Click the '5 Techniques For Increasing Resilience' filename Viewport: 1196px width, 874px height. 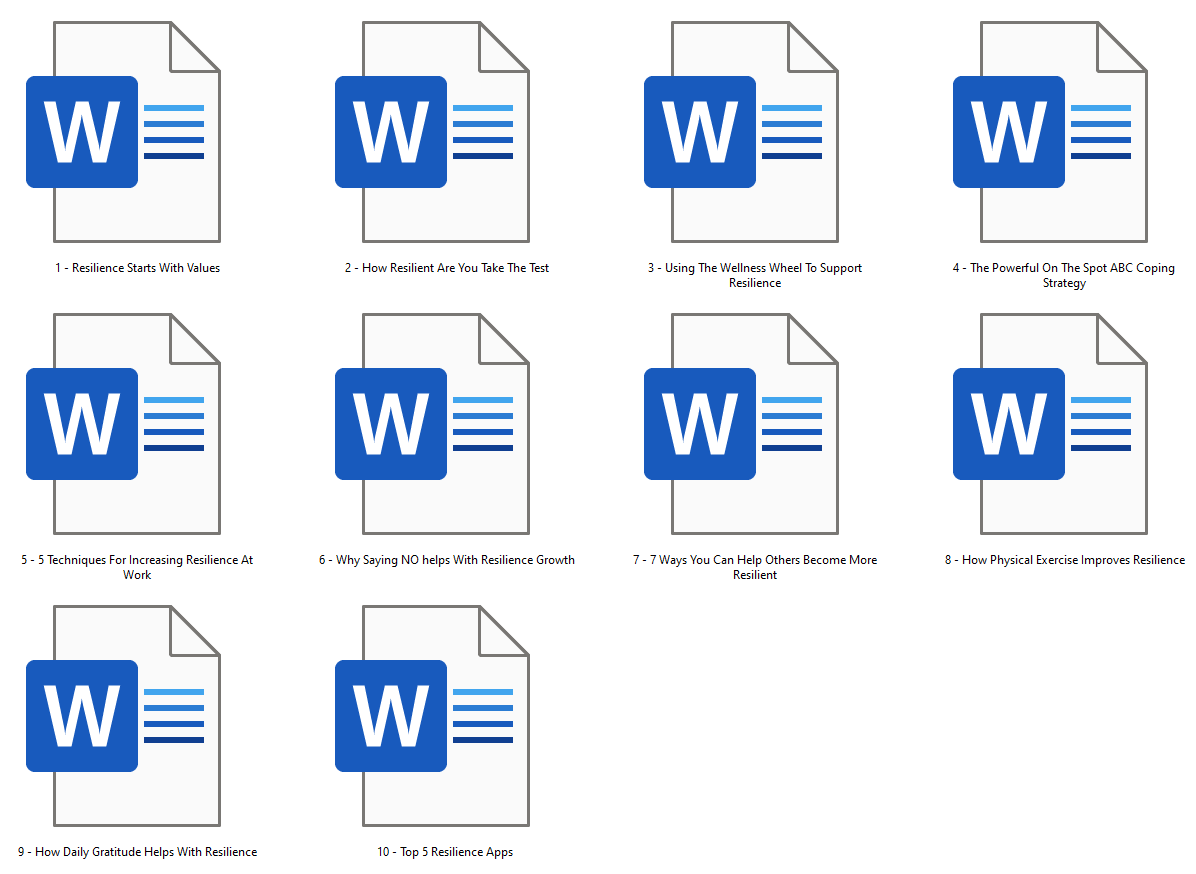137,560
